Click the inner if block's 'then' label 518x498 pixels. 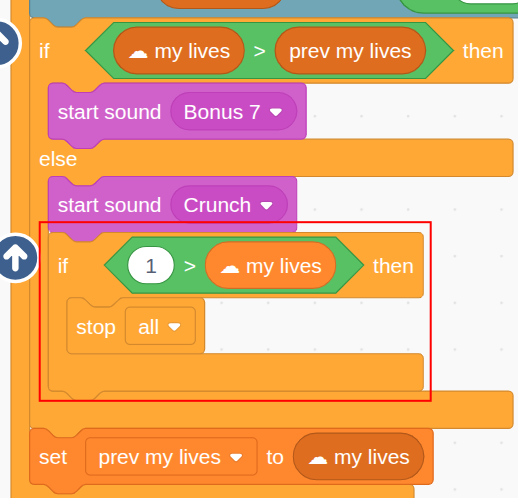tap(393, 266)
